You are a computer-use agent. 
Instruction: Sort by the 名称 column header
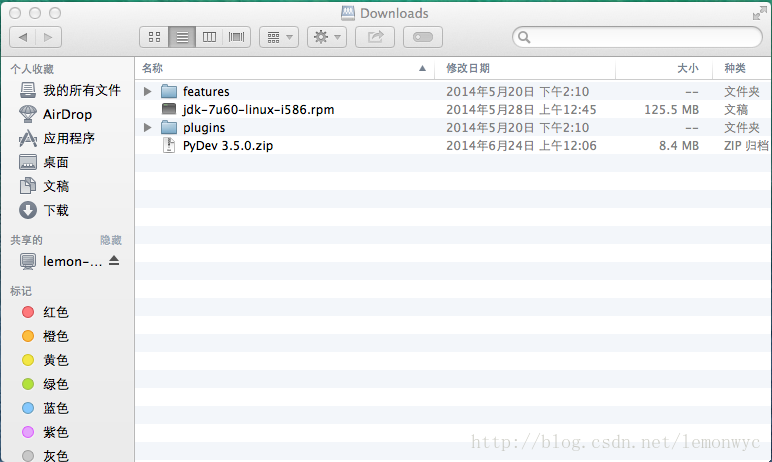285,68
